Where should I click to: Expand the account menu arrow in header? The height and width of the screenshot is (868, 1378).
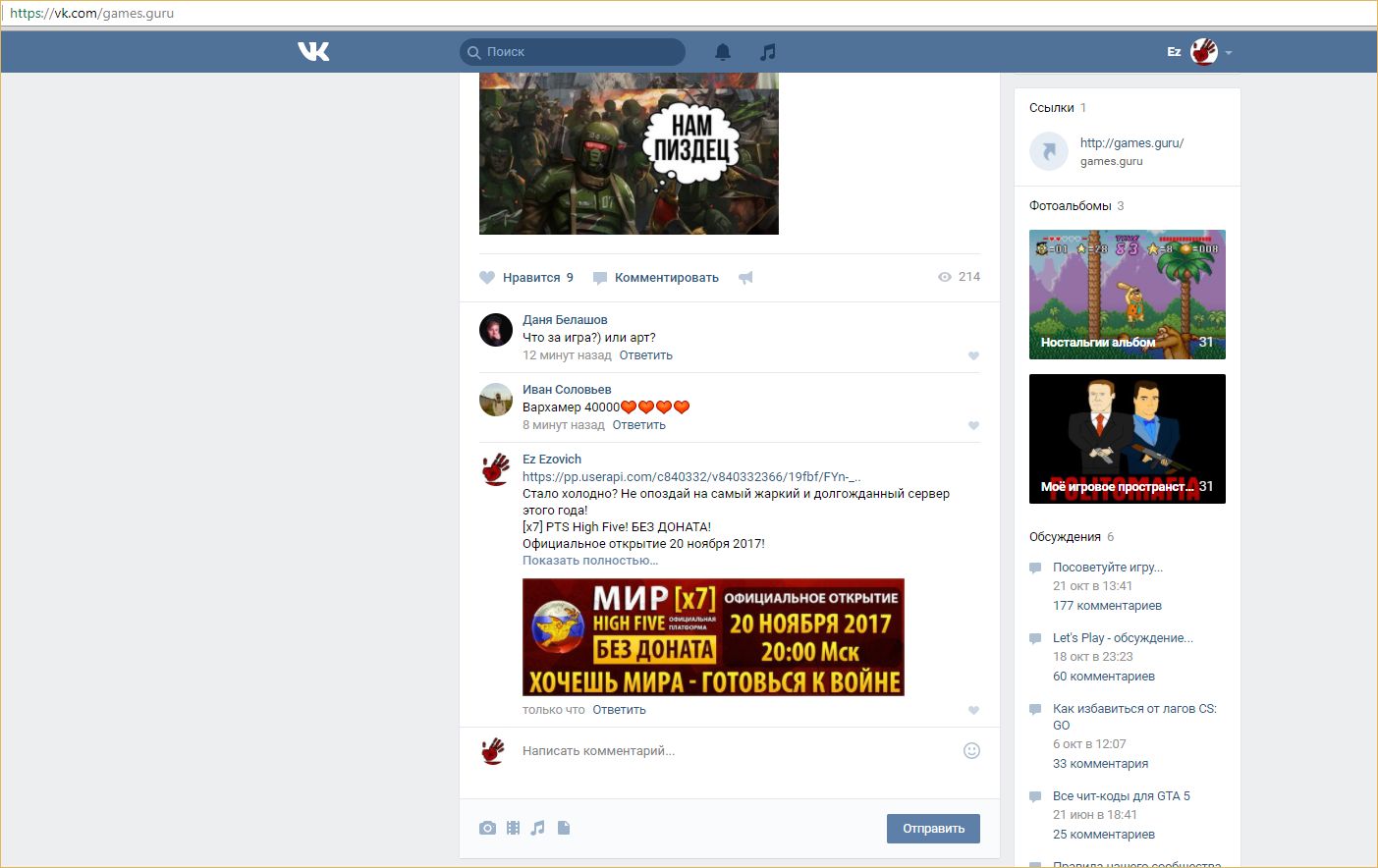coord(1229,53)
